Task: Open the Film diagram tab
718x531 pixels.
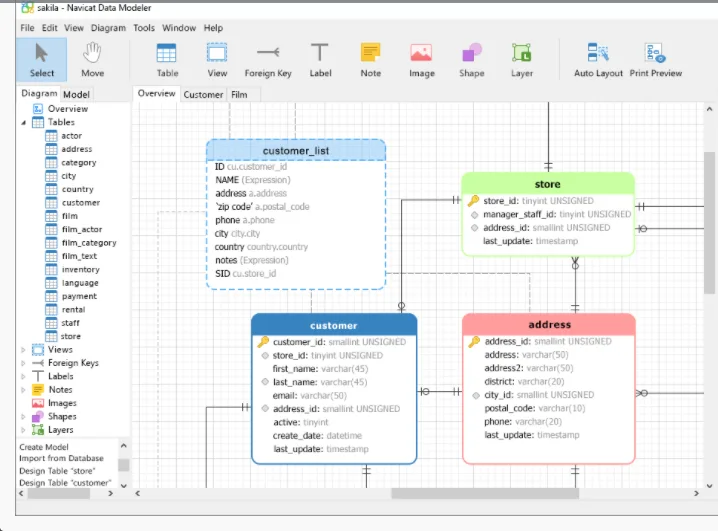Action: (x=239, y=94)
